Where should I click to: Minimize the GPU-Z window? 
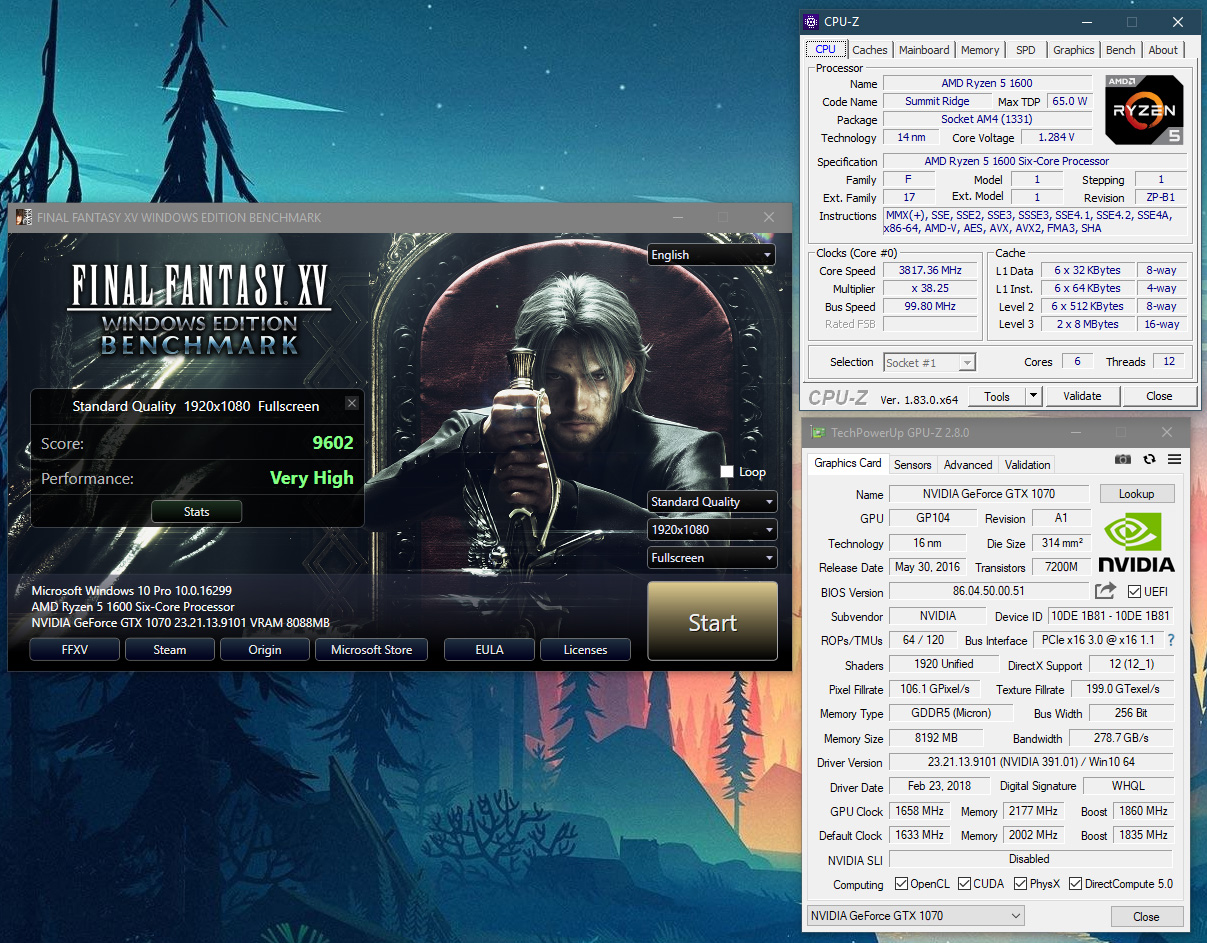pos(1075,433)
